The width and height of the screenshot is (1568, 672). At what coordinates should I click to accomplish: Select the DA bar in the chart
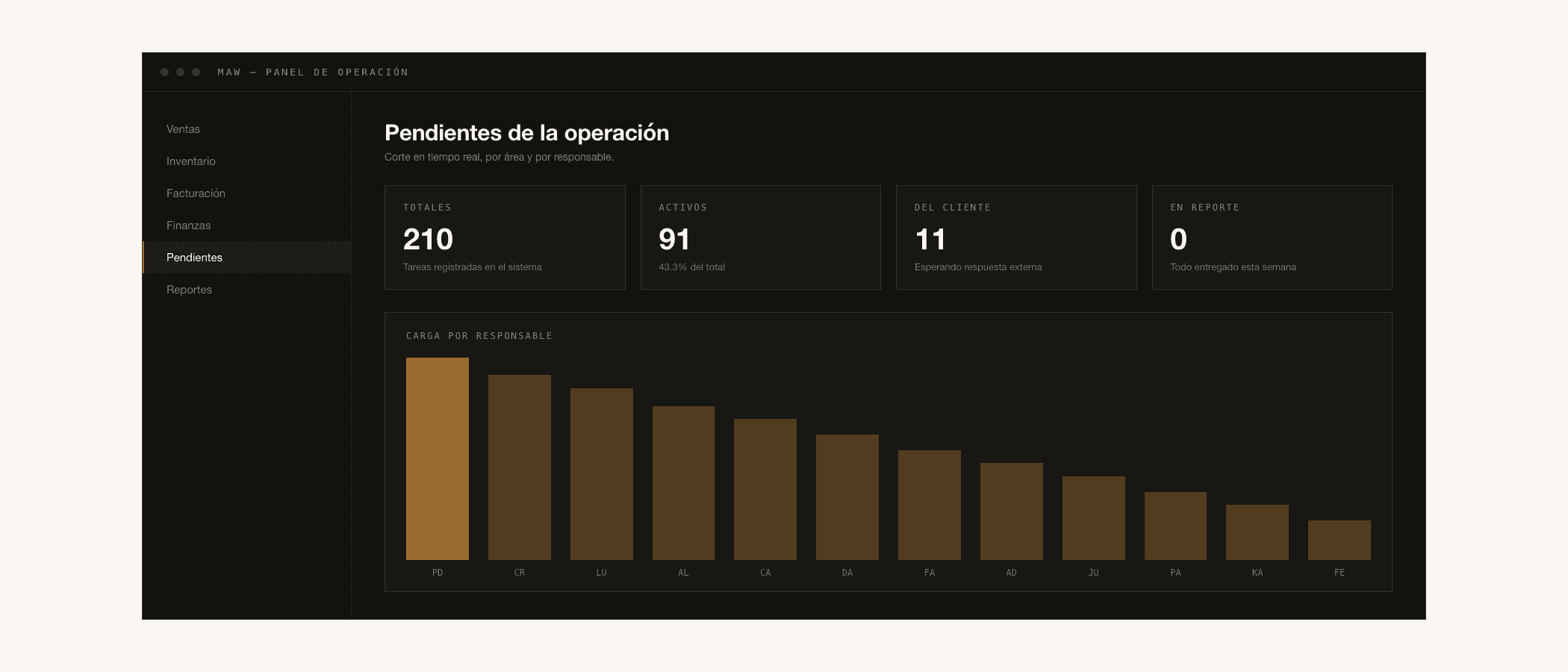(x=847, y=497)
